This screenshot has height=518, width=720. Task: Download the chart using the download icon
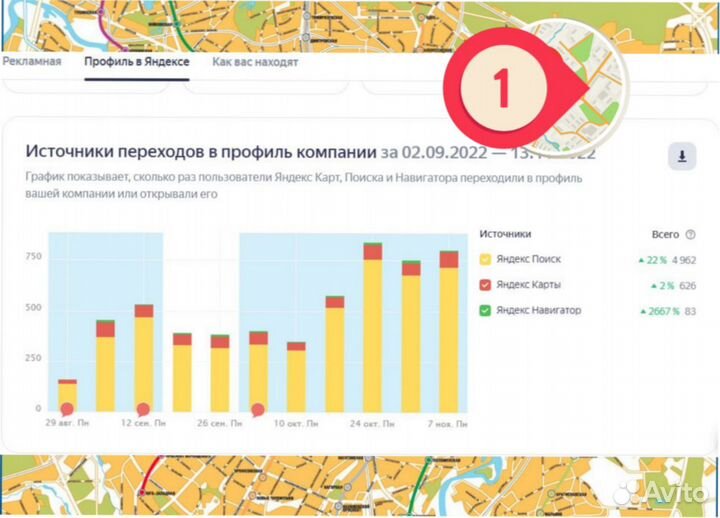(x=682, y=156)
